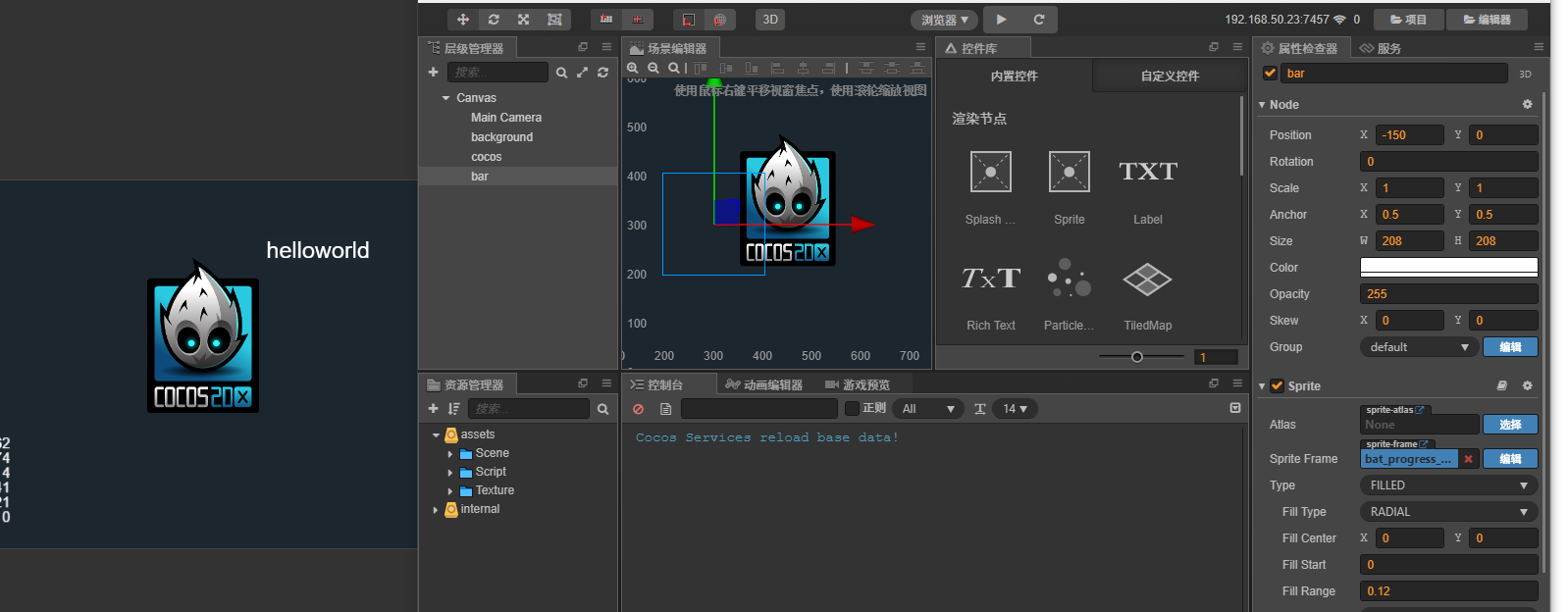Open the project folder button (项目)
Viewport: 1568px width, 612px height.
1409,20
